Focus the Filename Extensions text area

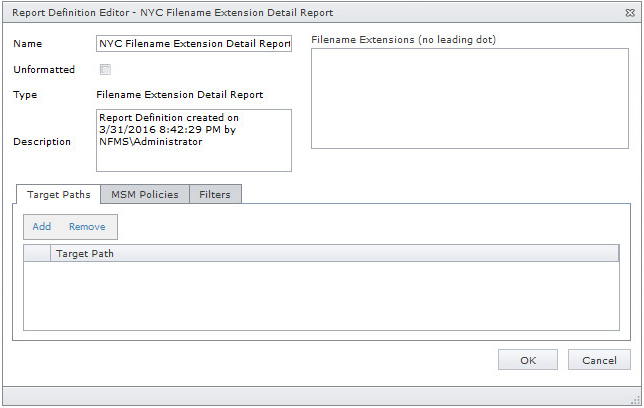469,98
